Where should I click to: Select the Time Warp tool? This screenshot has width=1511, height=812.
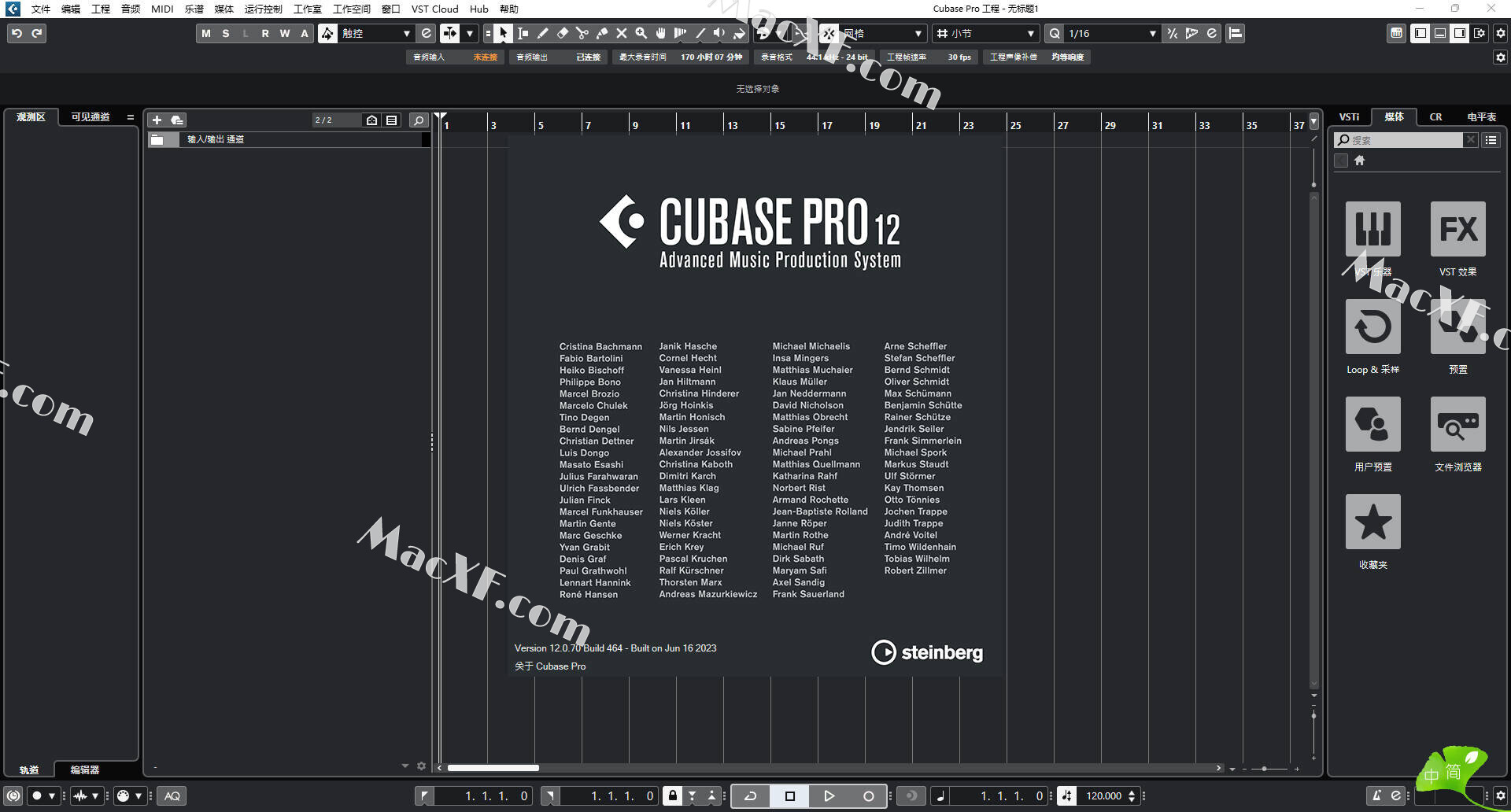(681, 33)
